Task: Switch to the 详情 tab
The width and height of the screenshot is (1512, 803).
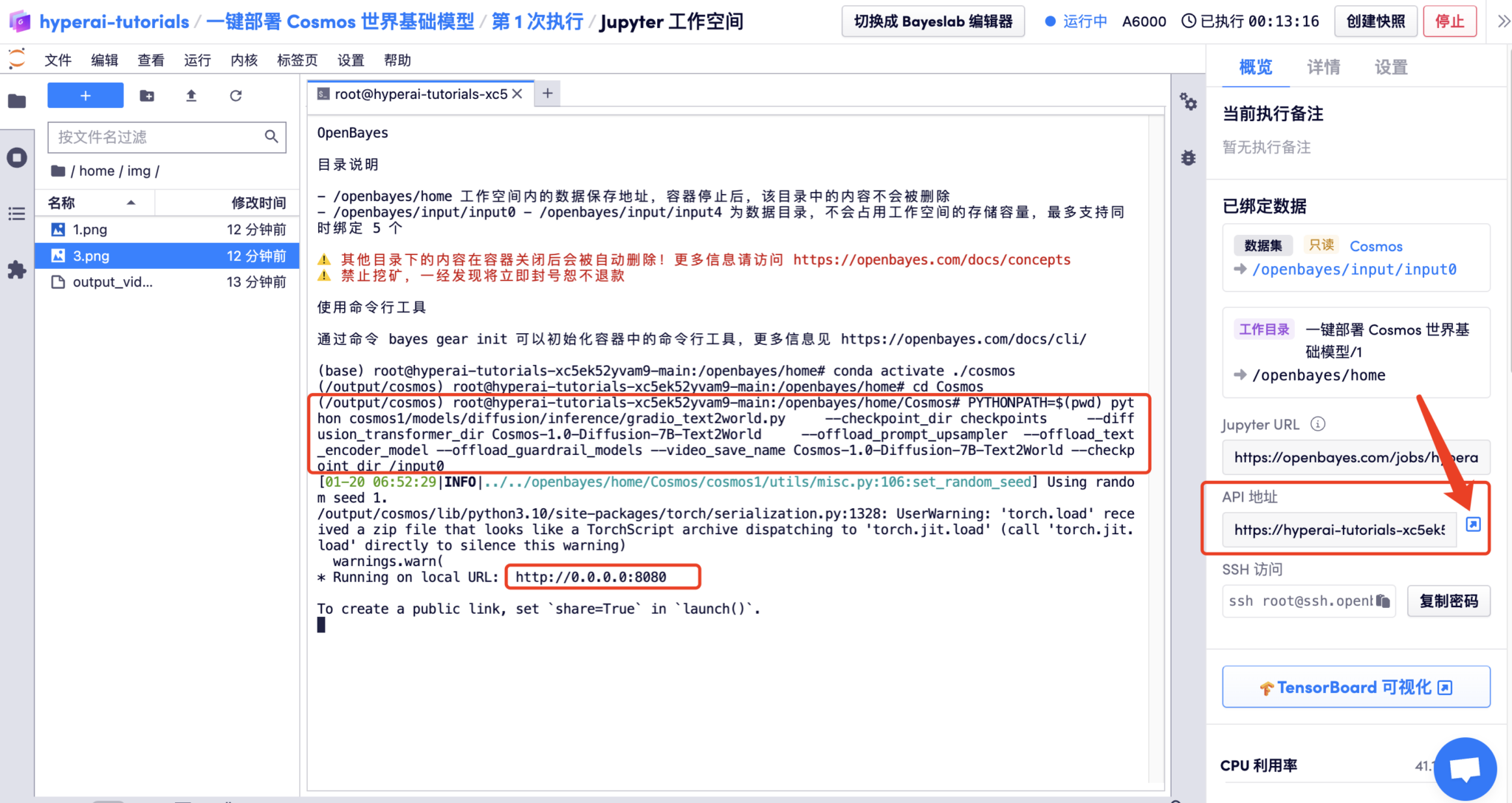Action: (1323, 67)
